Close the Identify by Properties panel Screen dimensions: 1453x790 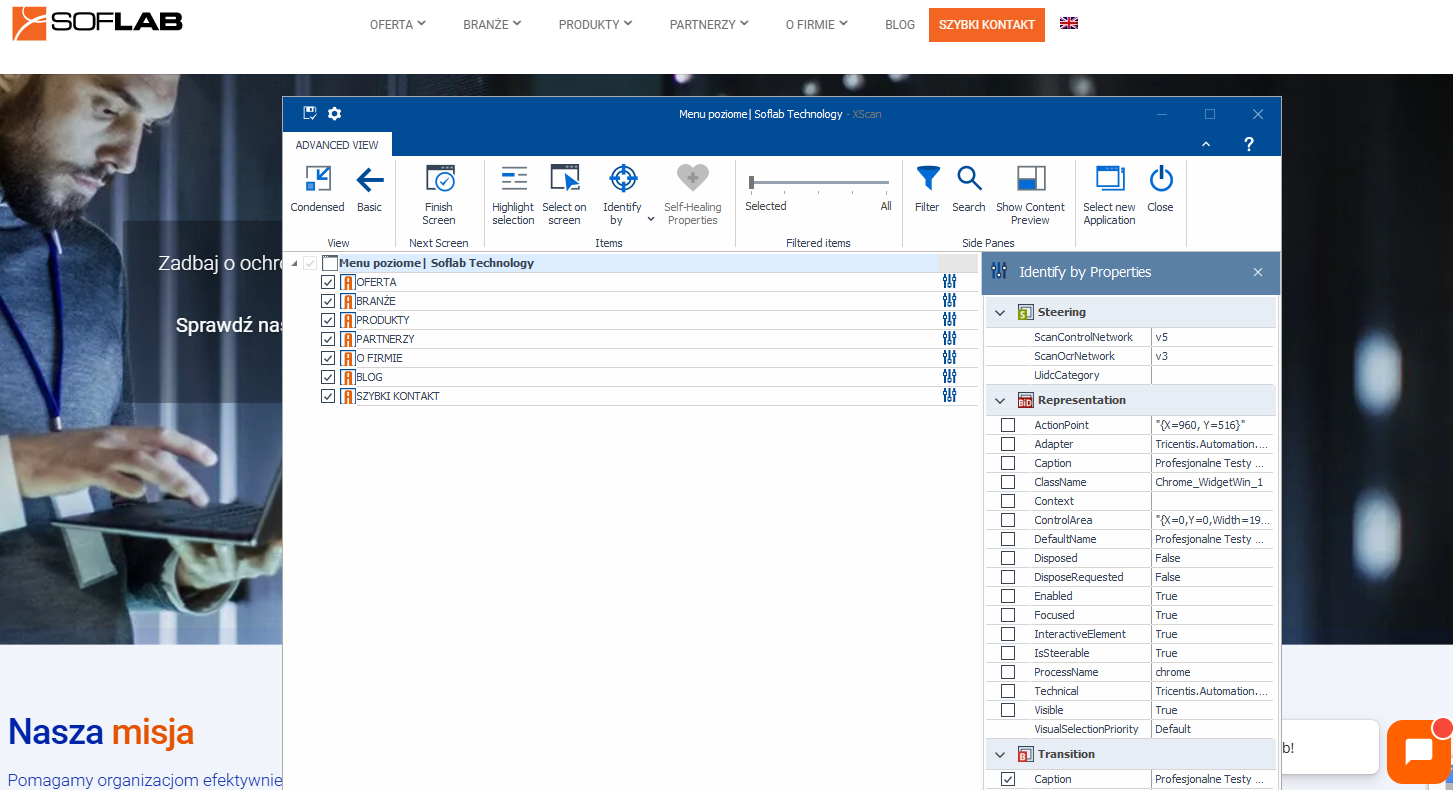1258,272
